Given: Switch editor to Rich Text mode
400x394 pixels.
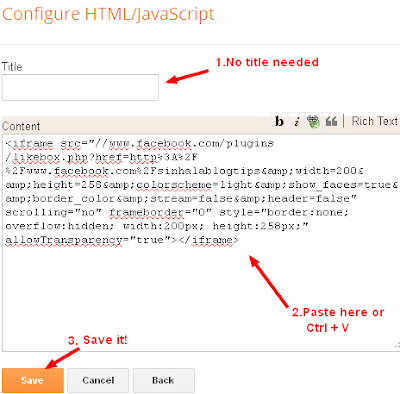Looking at the screenshot, I should [375, 121].
